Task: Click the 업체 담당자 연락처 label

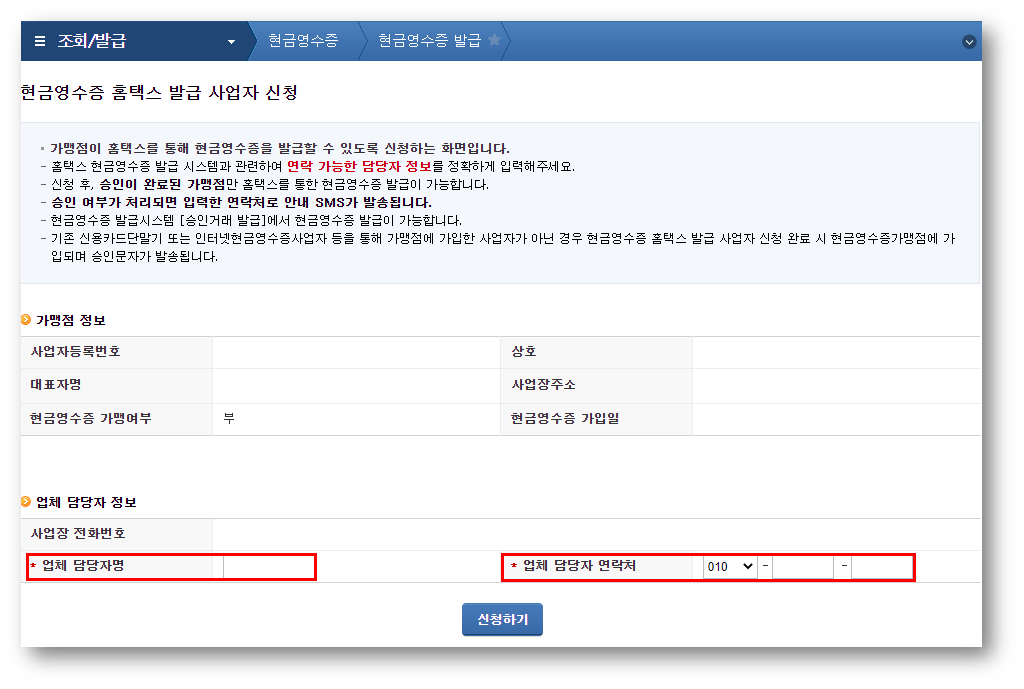Action: pos(579,566)
